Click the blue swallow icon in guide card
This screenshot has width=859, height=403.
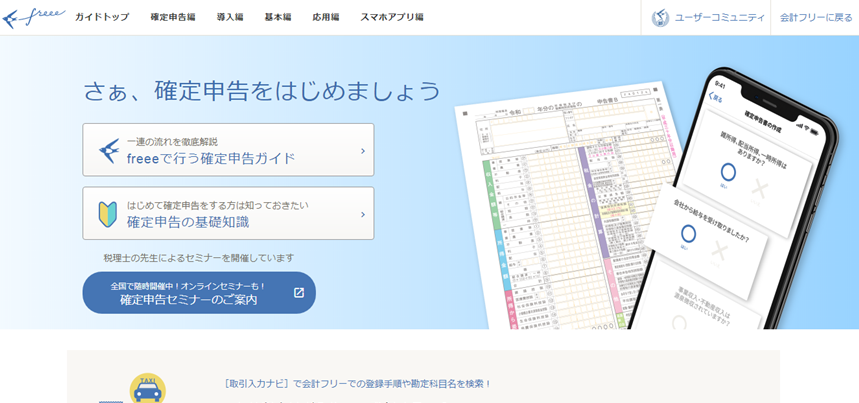click(x=109, y=151)
